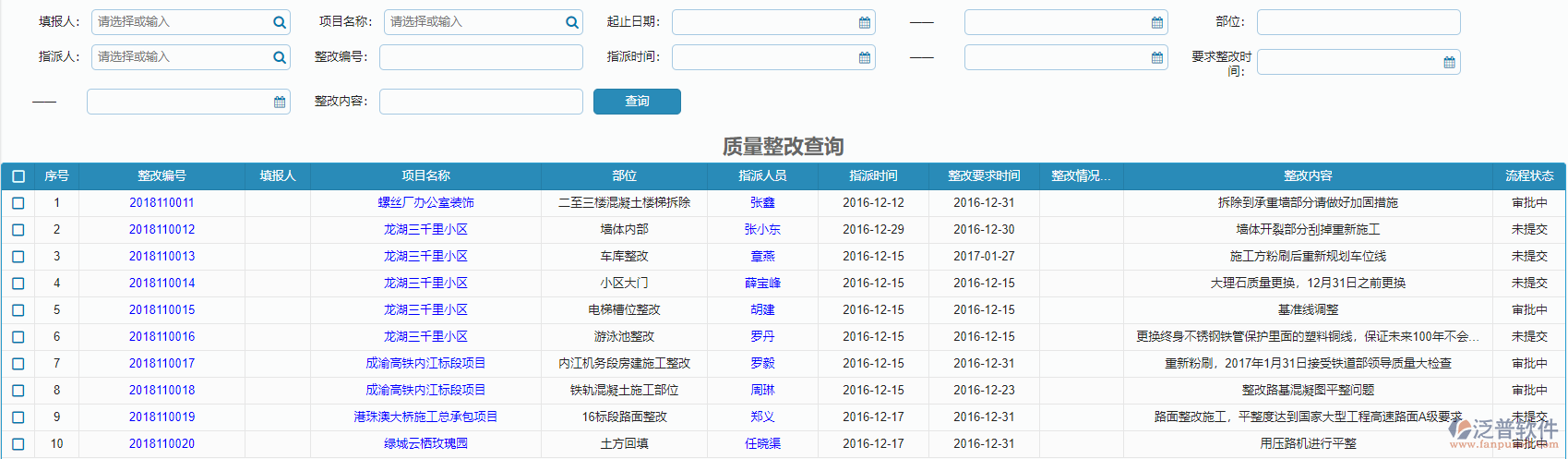Viewport: 1568px width, 459px height.
Task: Click search icon in 填报人 field
Action: pos(280,22)
